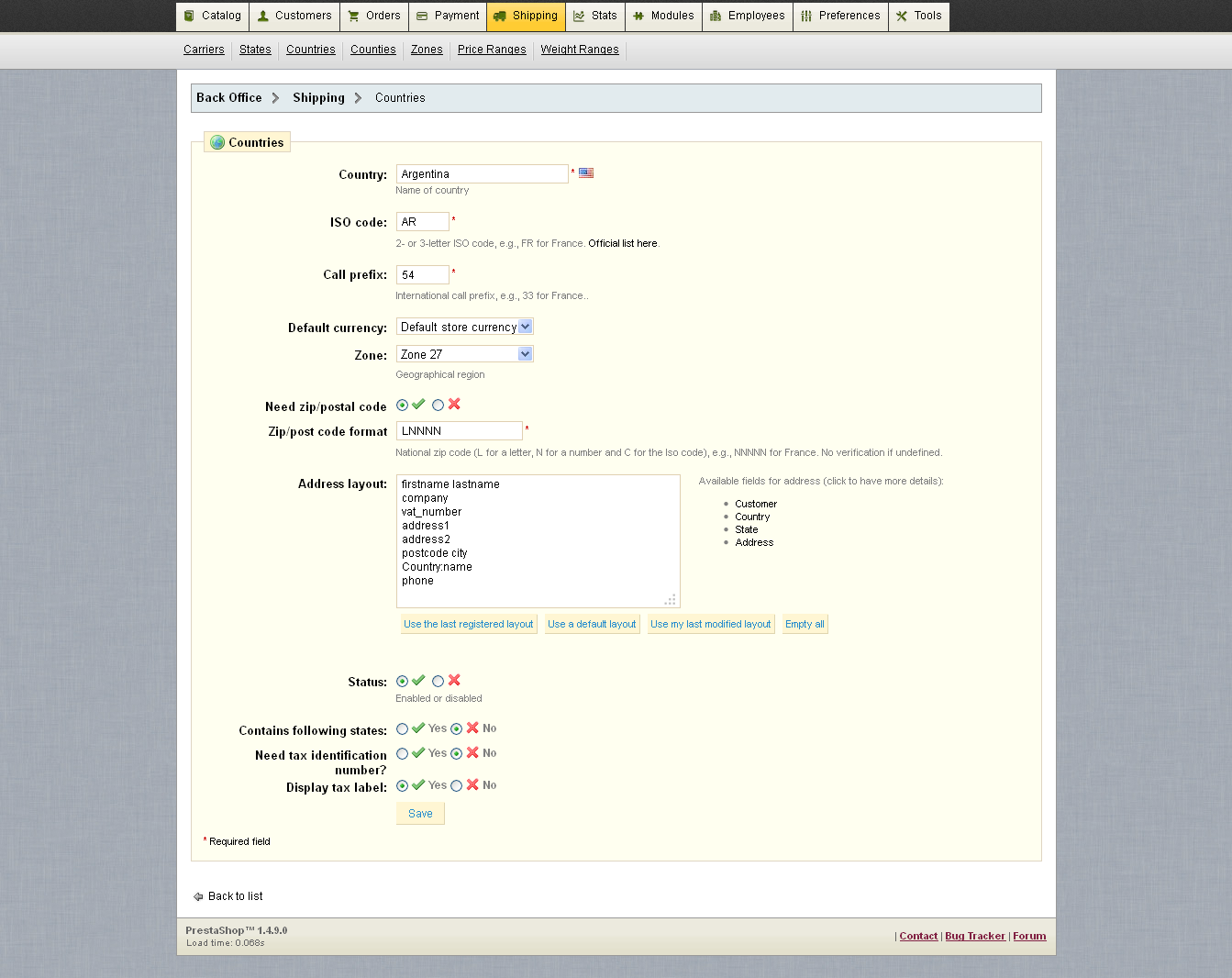Click green check icon for Display tax label
This screenshot has width=1232, height=978.
coord(418,785)
